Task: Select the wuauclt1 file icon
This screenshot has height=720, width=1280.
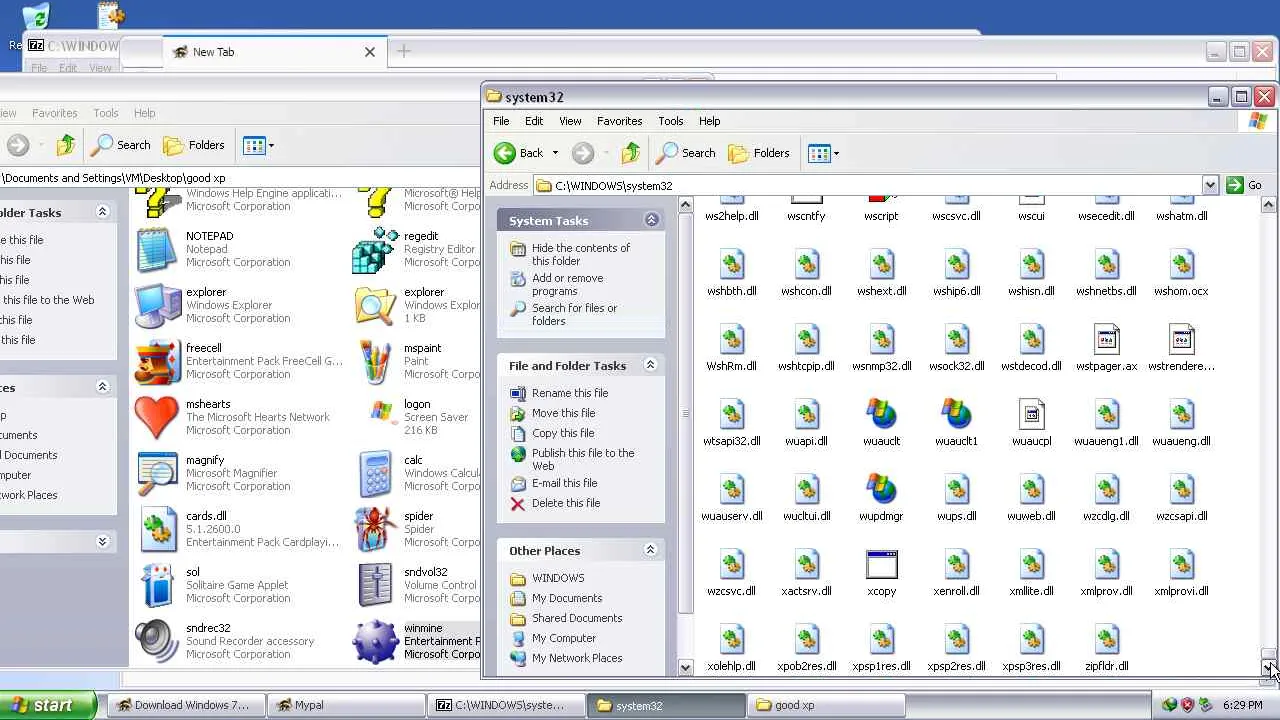Action: coord(956,415)
